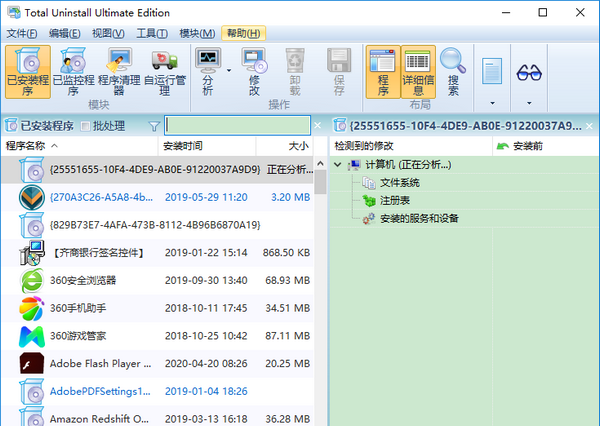
Task: Open the 自运行管理 module
Action: 165,72
